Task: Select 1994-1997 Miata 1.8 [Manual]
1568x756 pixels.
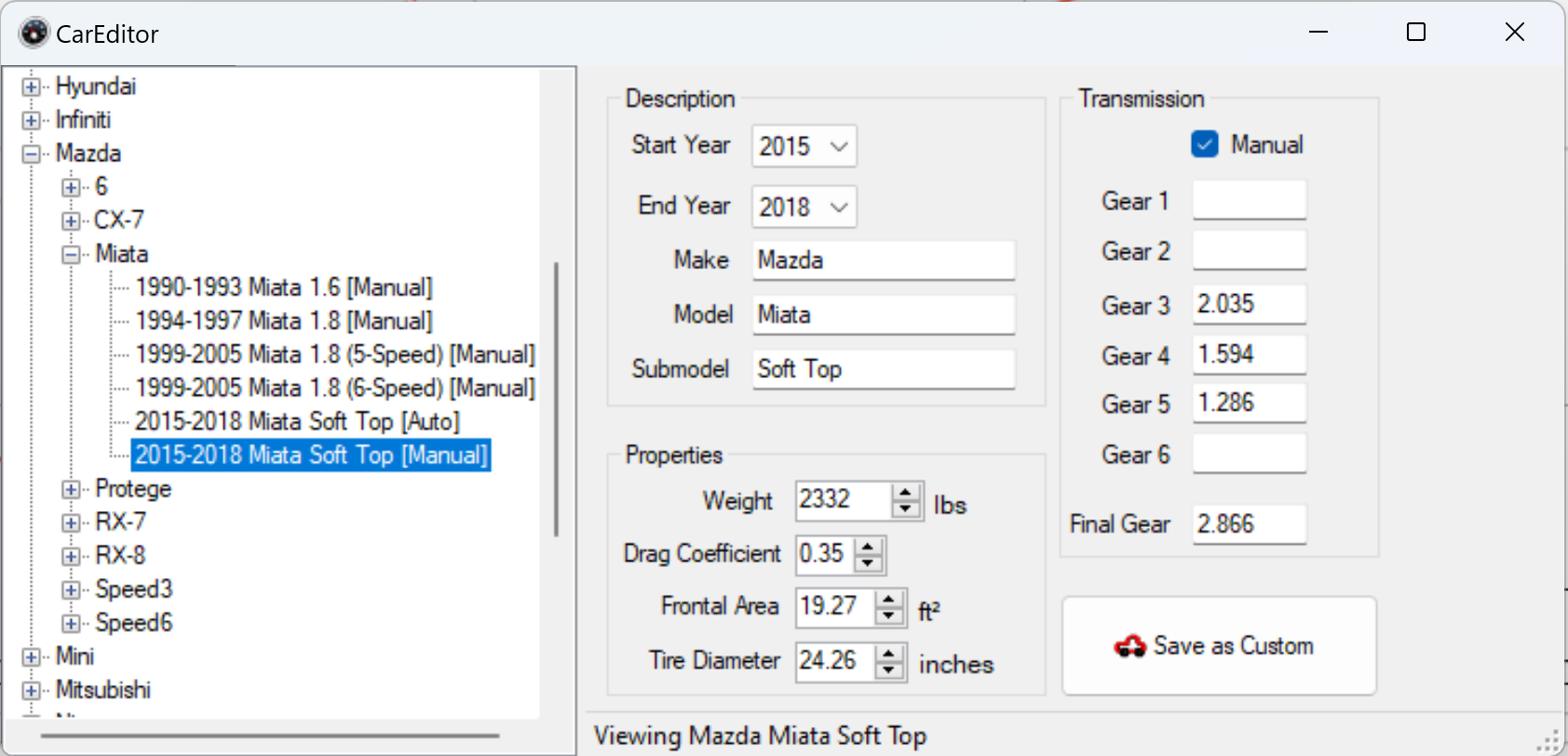Action: click(284, 321)
